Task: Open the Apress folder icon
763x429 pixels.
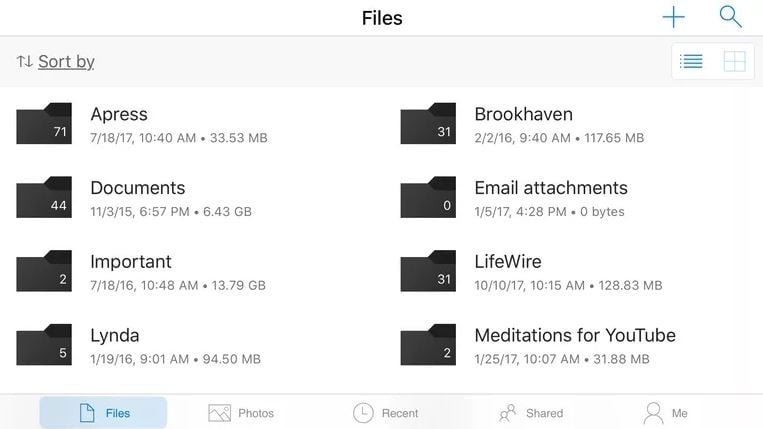Action: pos(44,124)
